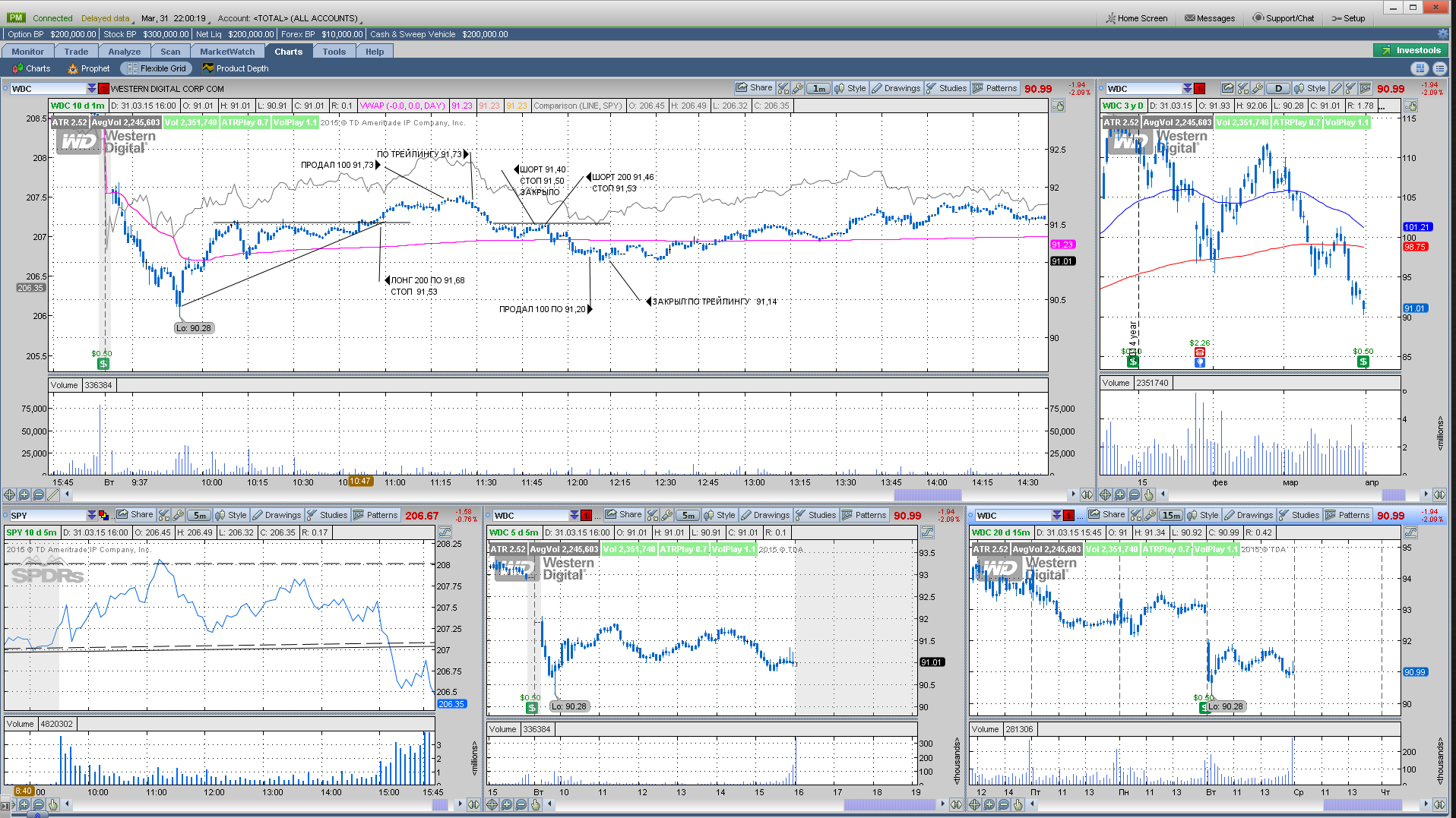
Task: Switch to the MarketWatch tab
Action: [x=227, y=52]
